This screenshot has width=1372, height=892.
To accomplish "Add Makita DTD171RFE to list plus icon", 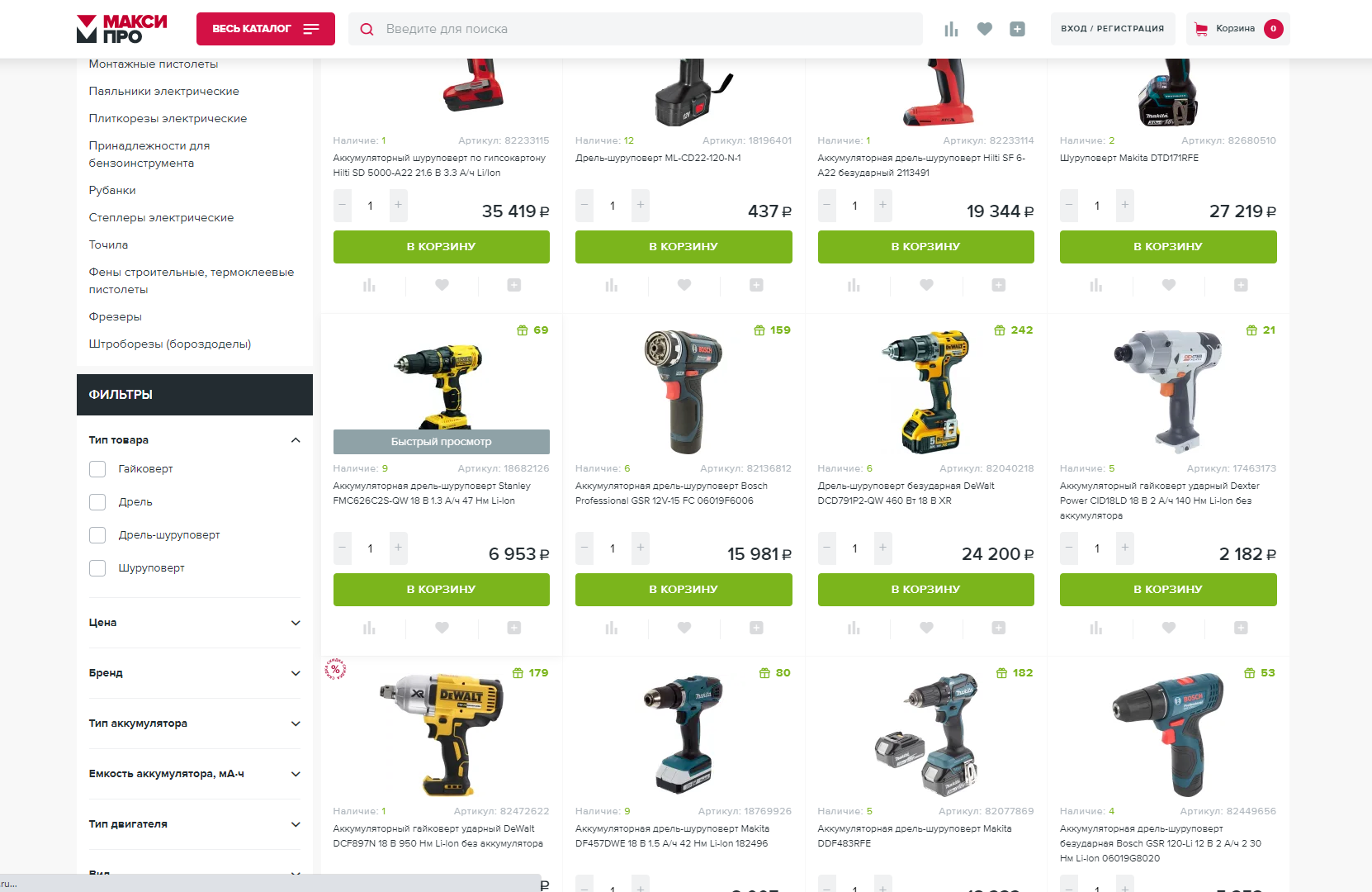I will [1241, 285].
